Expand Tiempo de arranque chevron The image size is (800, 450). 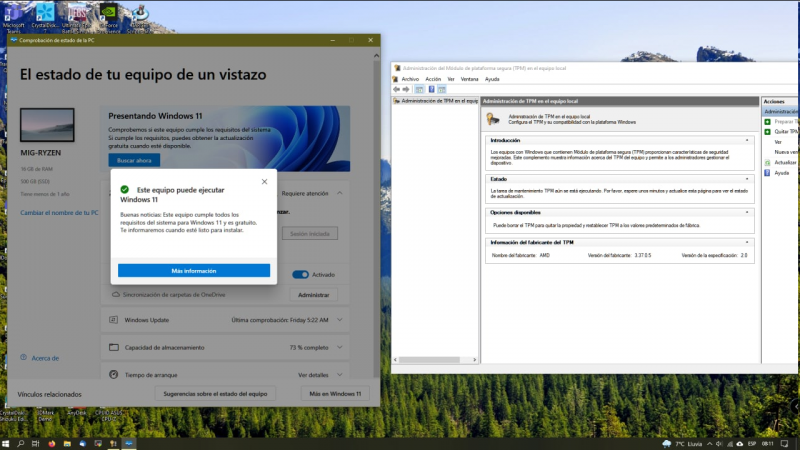(x=340, y=375)
